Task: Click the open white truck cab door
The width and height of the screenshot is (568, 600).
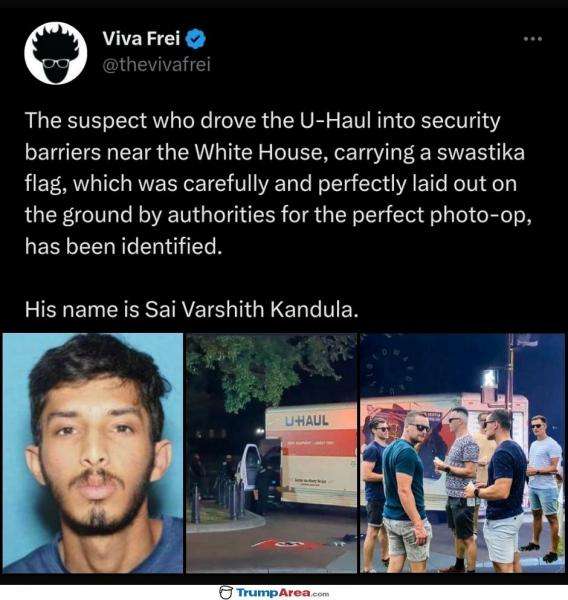Action: point(249,466)
